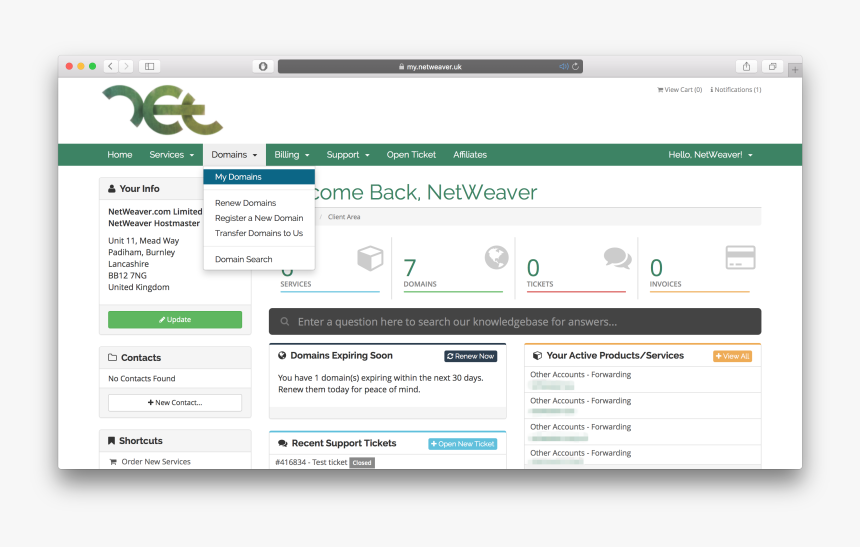Click the Safari back arrow button
Image resolution: width=860 pixels, height=547 pixels.
click(x=111, y=66)
